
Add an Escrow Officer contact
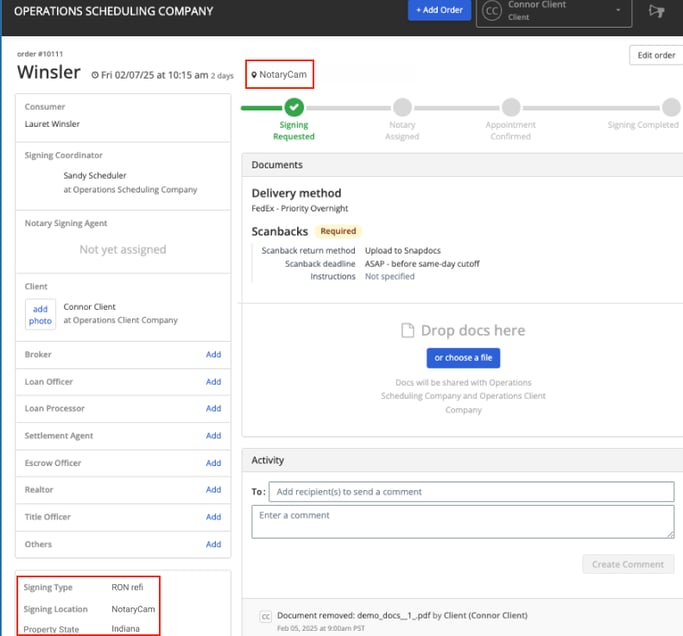[x=213, y=463]
